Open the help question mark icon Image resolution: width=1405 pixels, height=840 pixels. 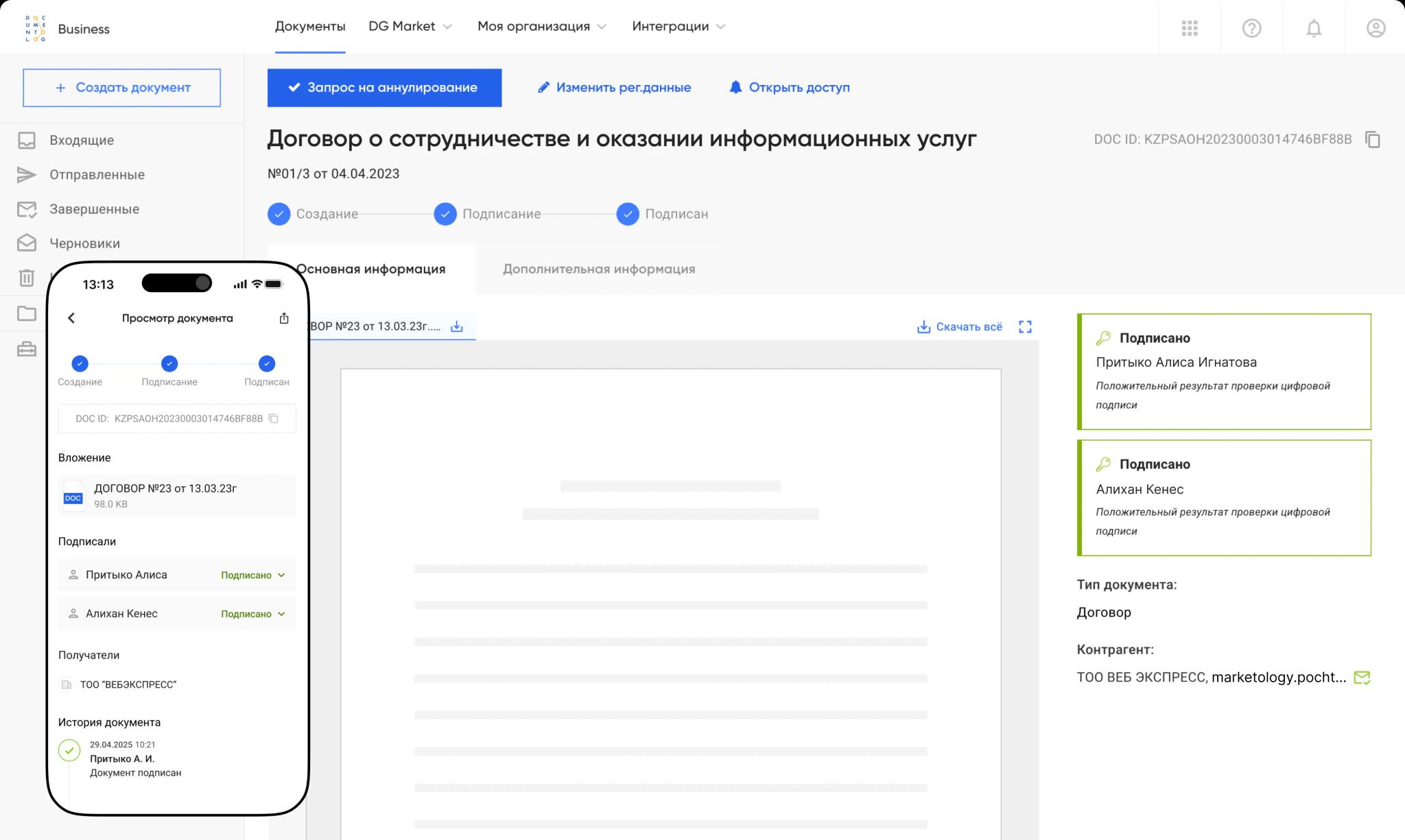(x=1251, y=28)
